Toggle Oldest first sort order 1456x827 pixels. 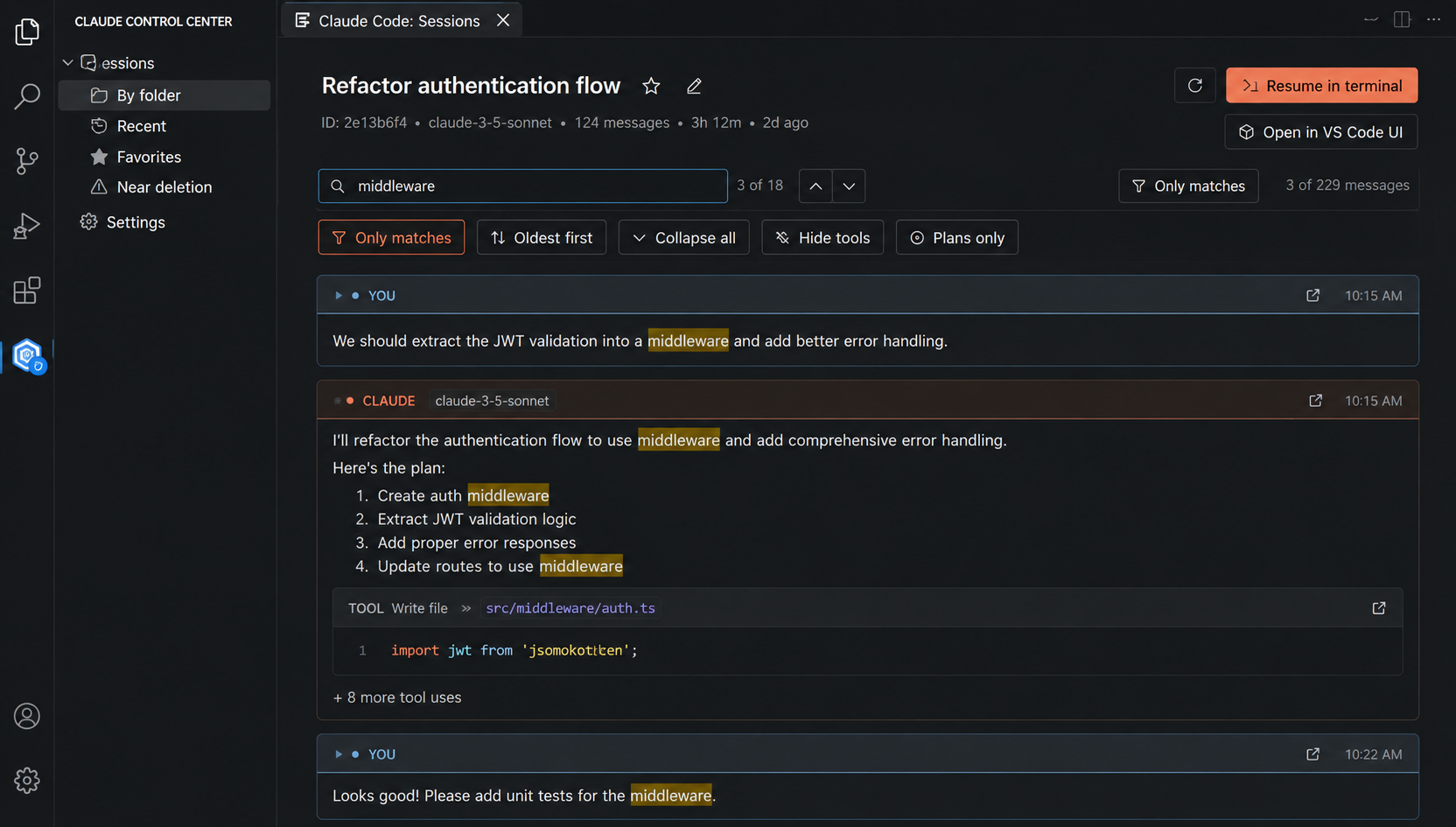[542, 238]
